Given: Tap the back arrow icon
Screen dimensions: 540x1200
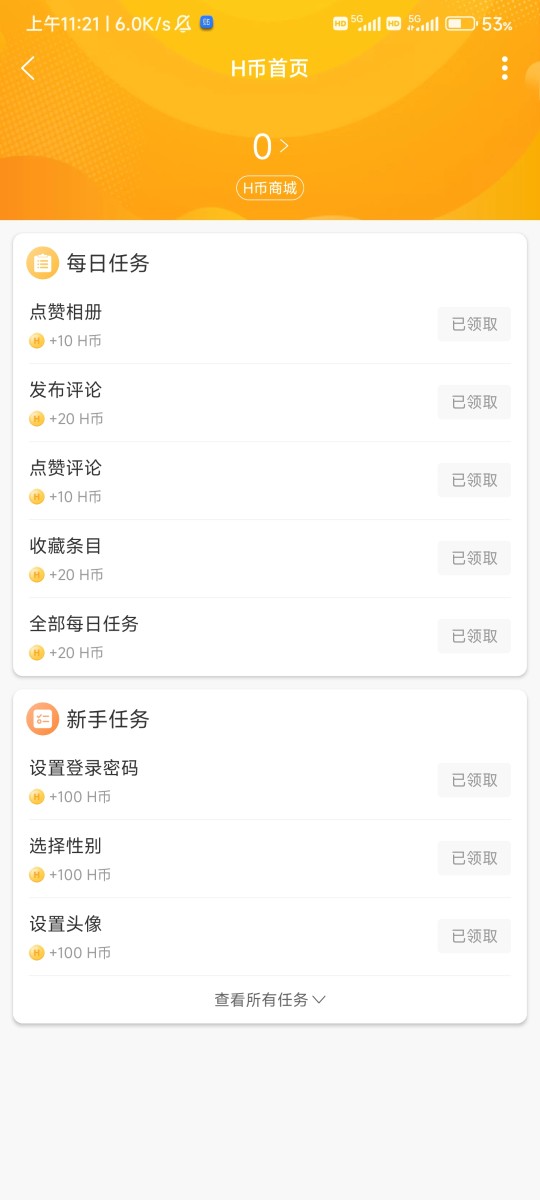Looking at the screenshot, I should (28, 68).
